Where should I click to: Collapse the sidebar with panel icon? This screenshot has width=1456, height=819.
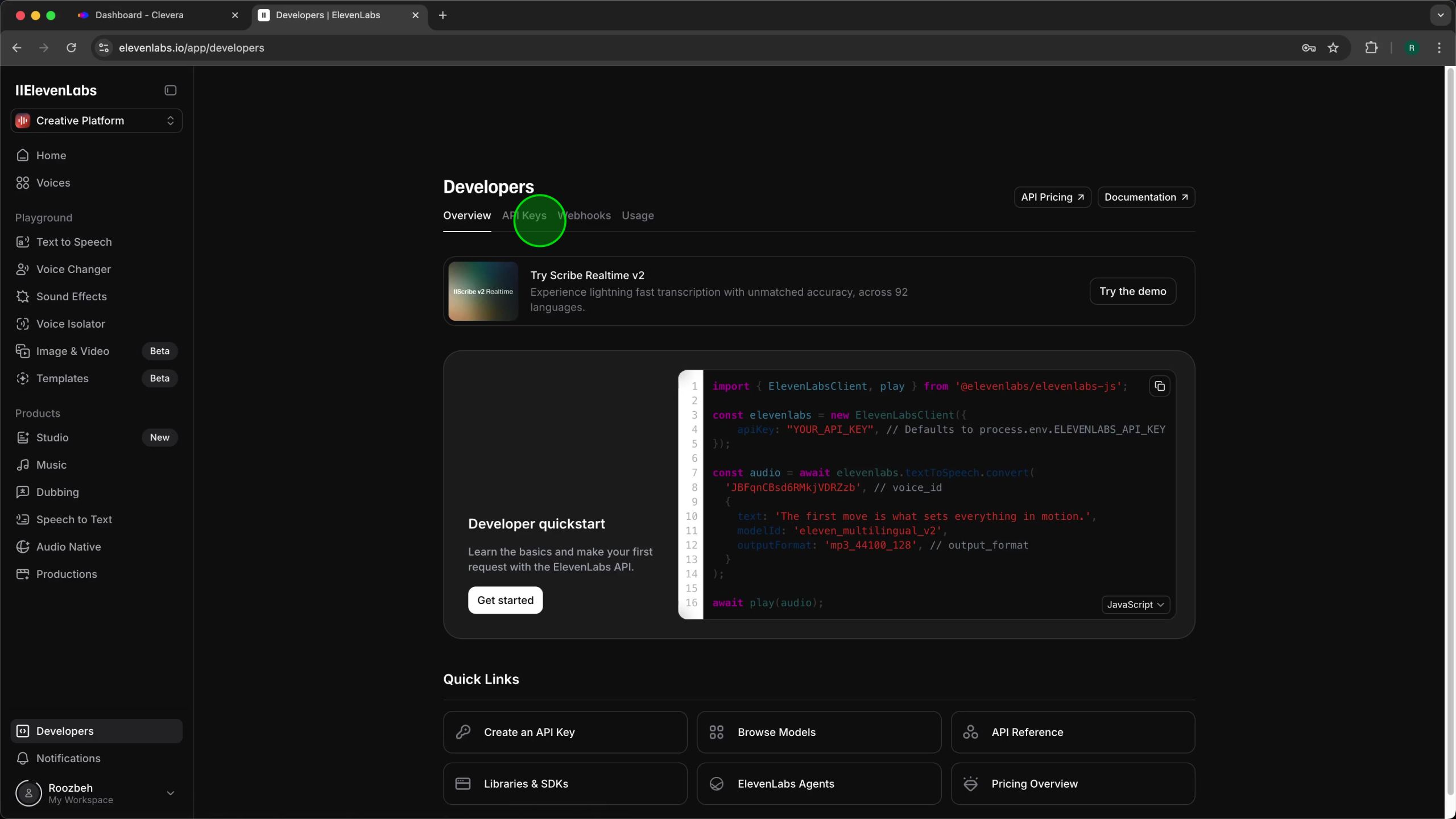point(170,90)
